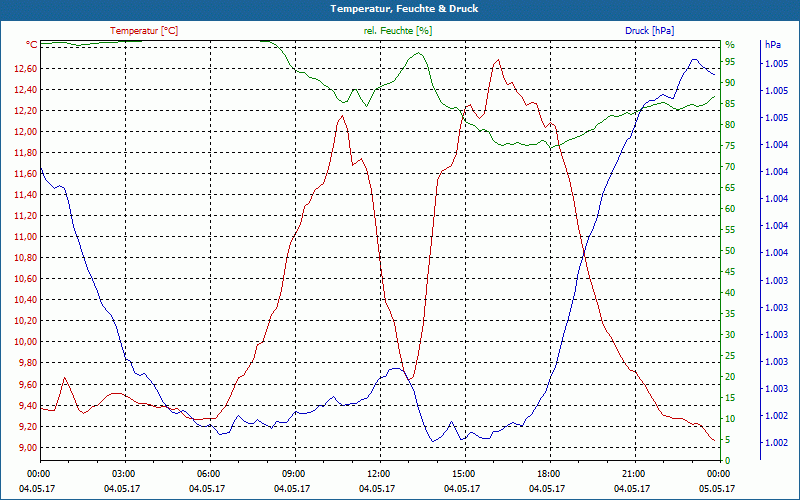Viewport: 800px width, 500px height.
Task: Select the green 'rel. Feuchte [%]' legend label
Action: point(398,31)
